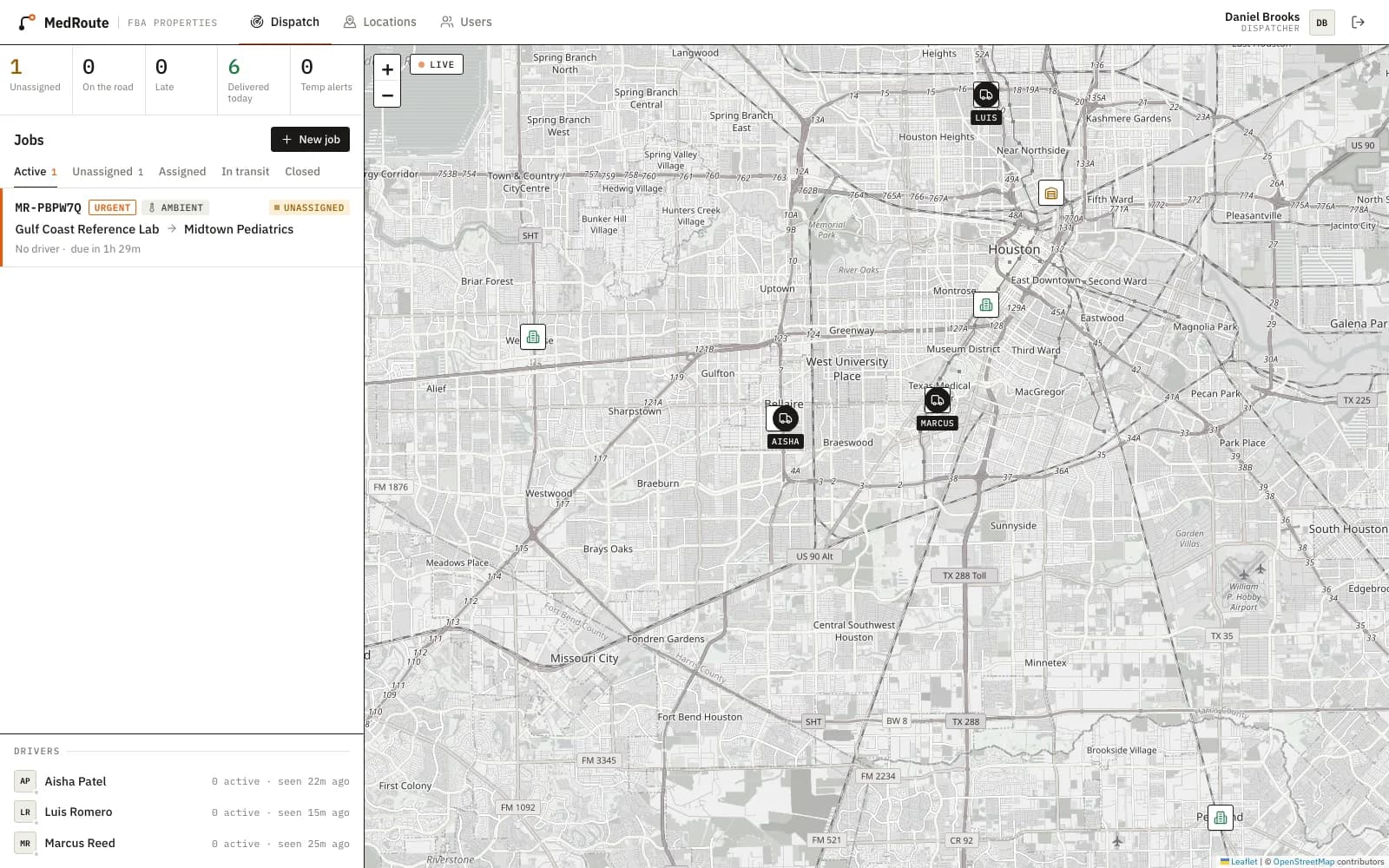Screen dimensions: 1389x868
Task: Click the Temp alerts stat
Action: click(326, 80)
